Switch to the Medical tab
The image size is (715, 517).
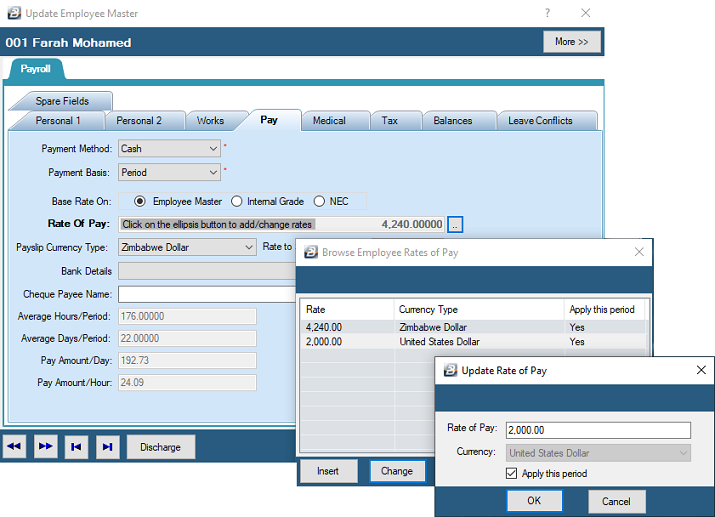point(329,120)
